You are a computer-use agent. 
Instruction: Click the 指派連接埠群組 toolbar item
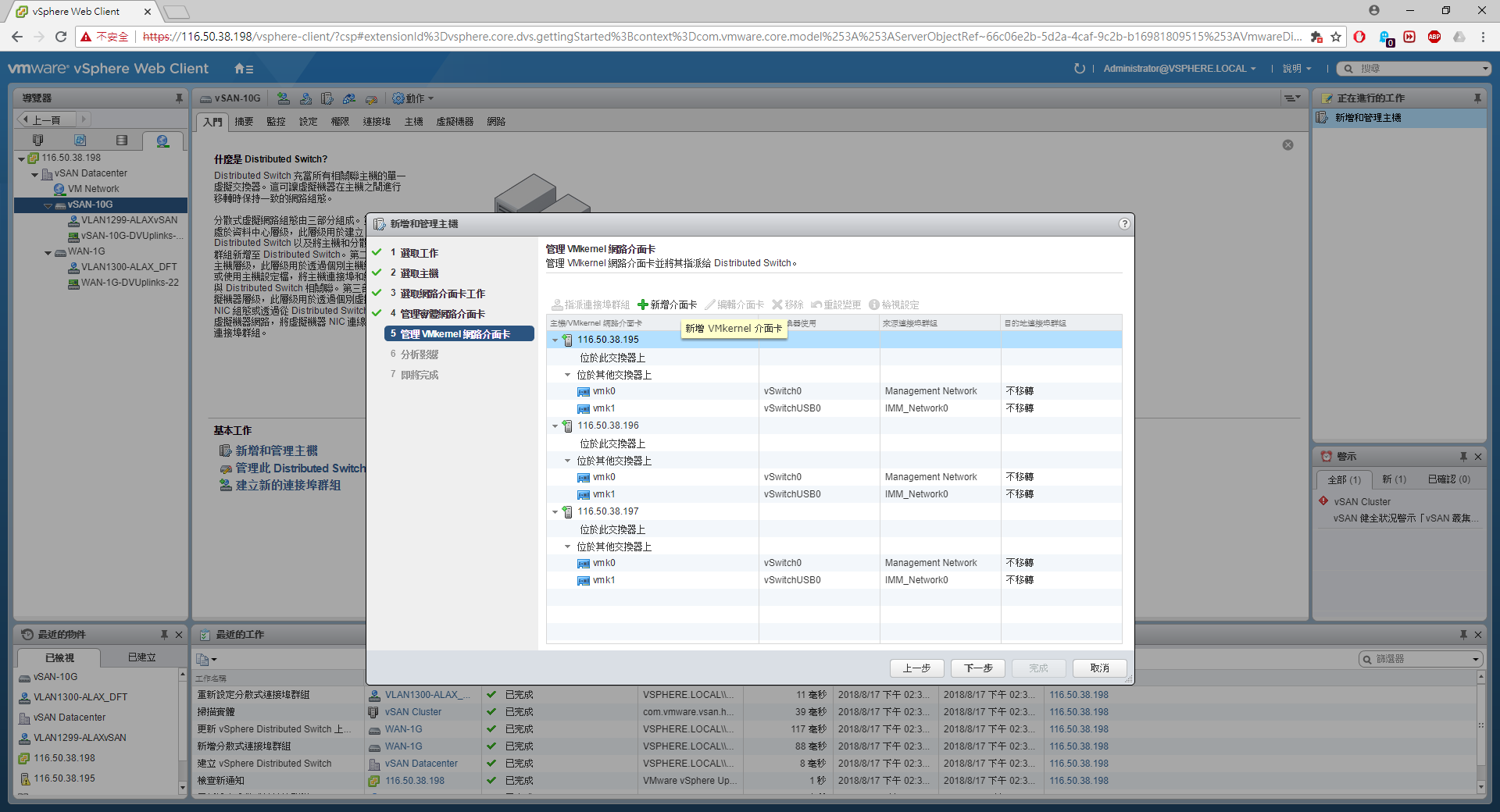point(591,304)
